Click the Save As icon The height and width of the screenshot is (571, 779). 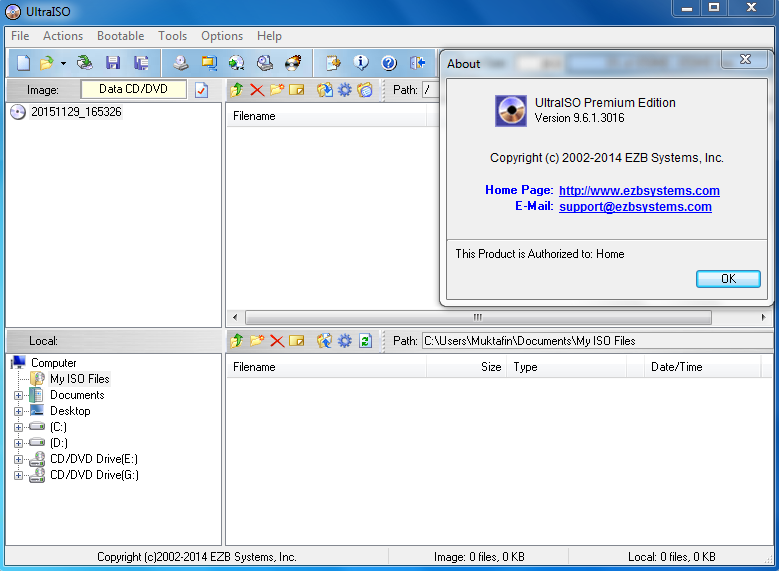(141, 63)
